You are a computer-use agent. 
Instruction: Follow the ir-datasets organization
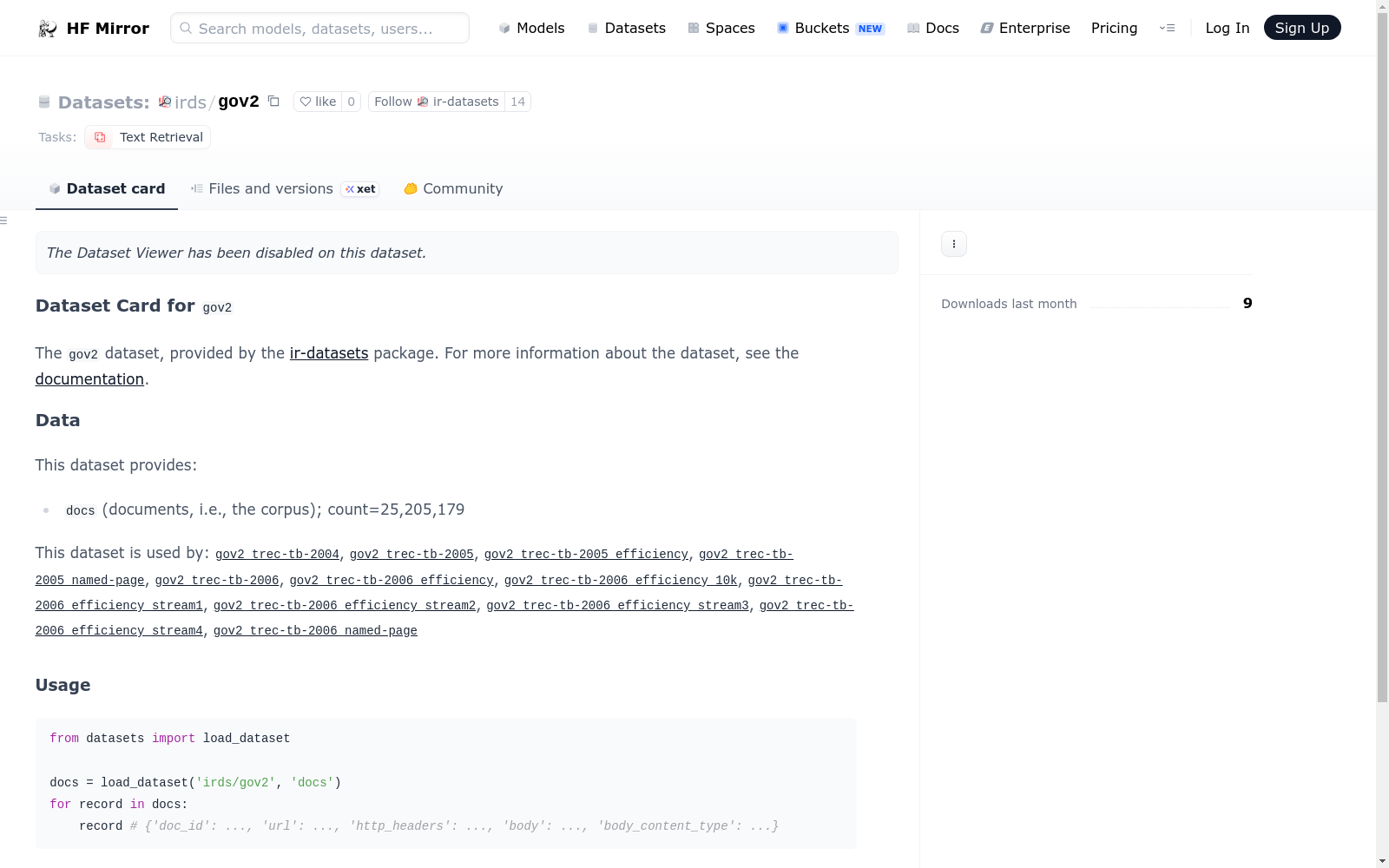point(437,102)
